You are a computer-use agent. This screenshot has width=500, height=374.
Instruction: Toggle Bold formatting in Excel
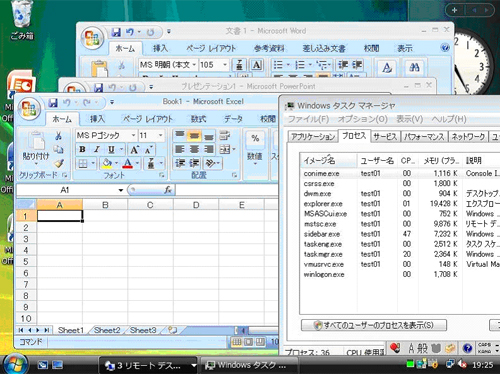[82, 149]
